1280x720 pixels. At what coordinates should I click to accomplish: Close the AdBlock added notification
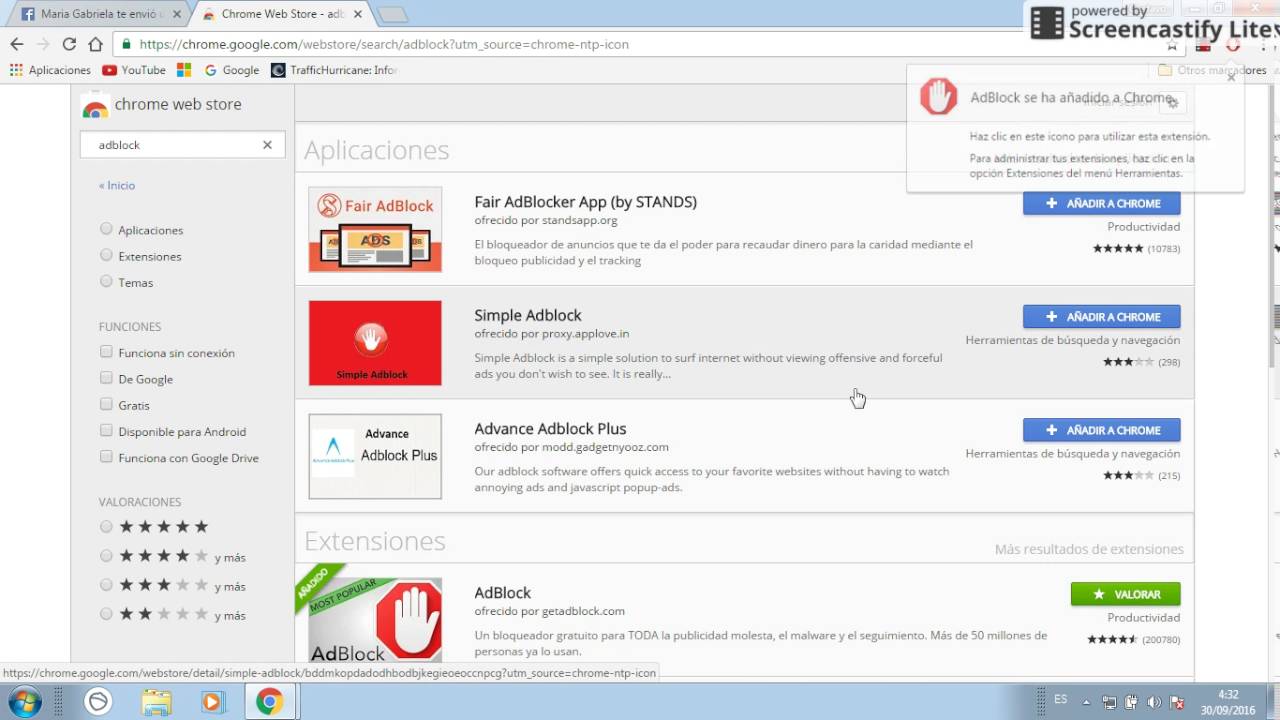coord(1231,77)
